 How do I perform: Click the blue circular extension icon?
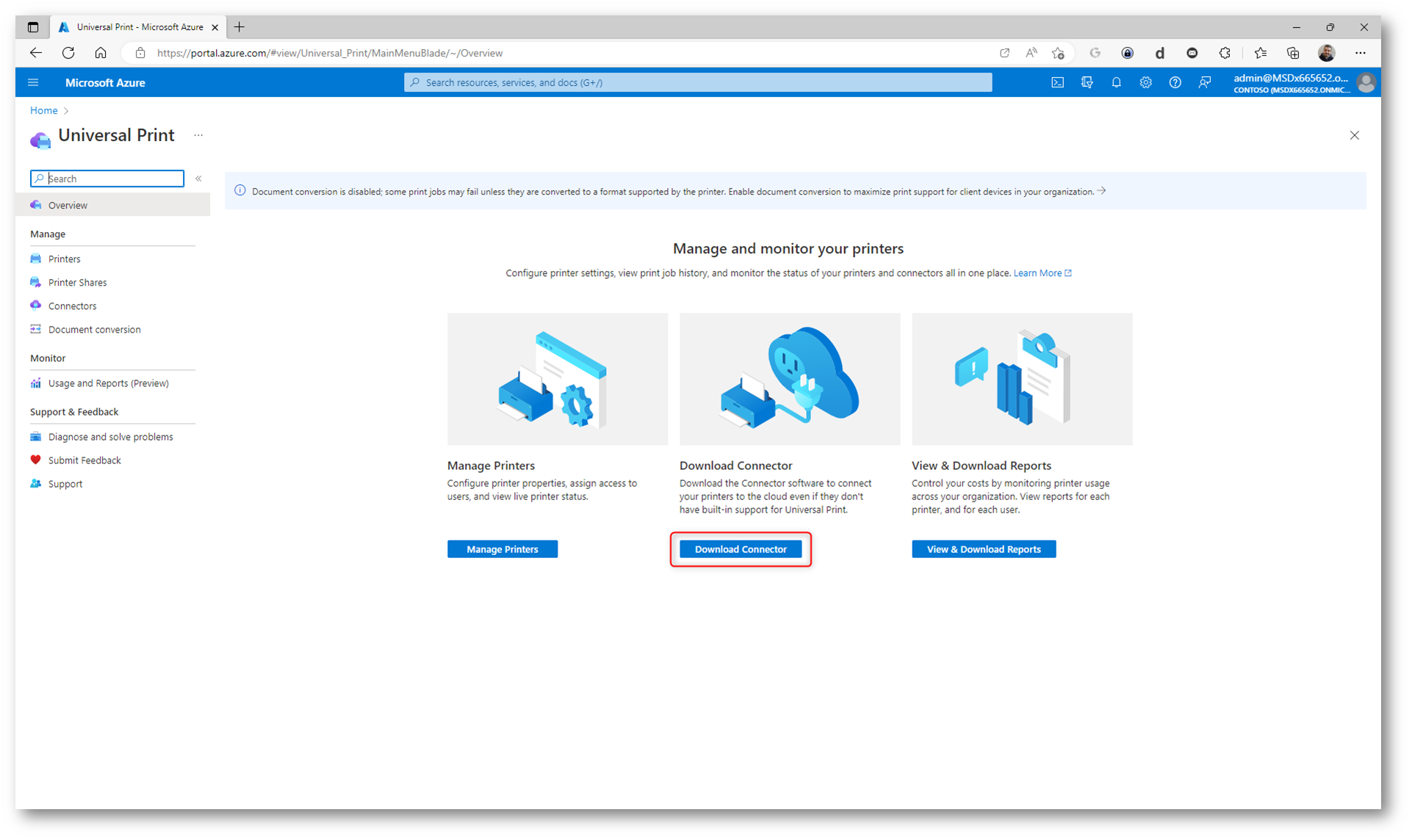point(1127,53)
